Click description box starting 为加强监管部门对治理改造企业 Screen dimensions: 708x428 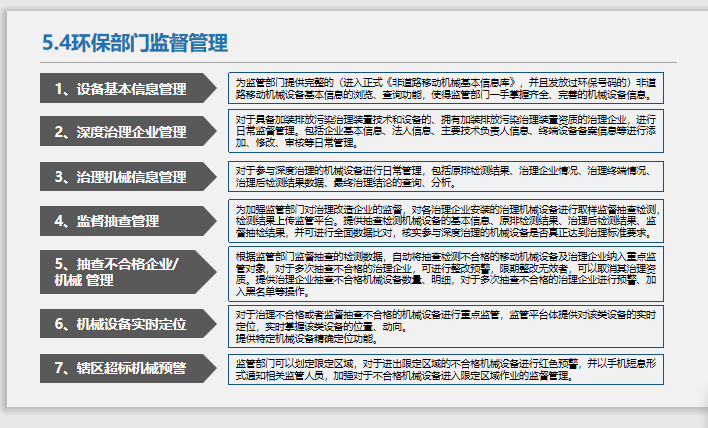coord(446,221)
